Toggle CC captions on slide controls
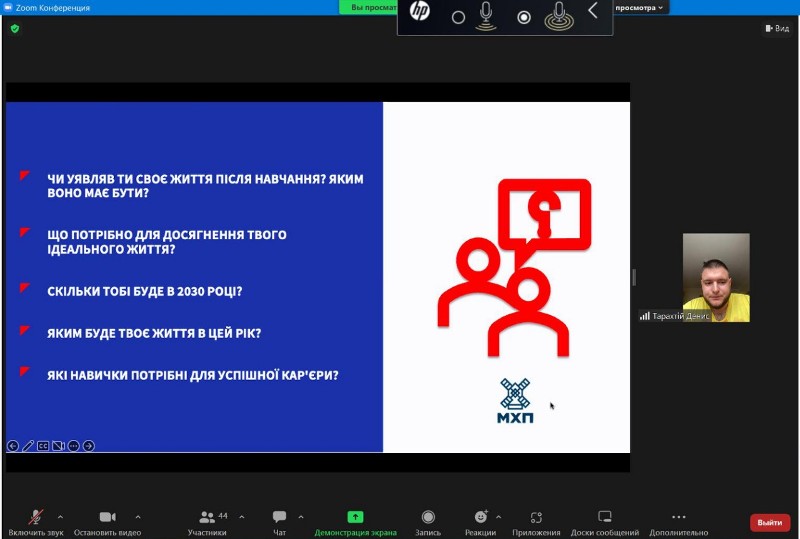This screenshot has width=800, height=539. pos(43,446)
